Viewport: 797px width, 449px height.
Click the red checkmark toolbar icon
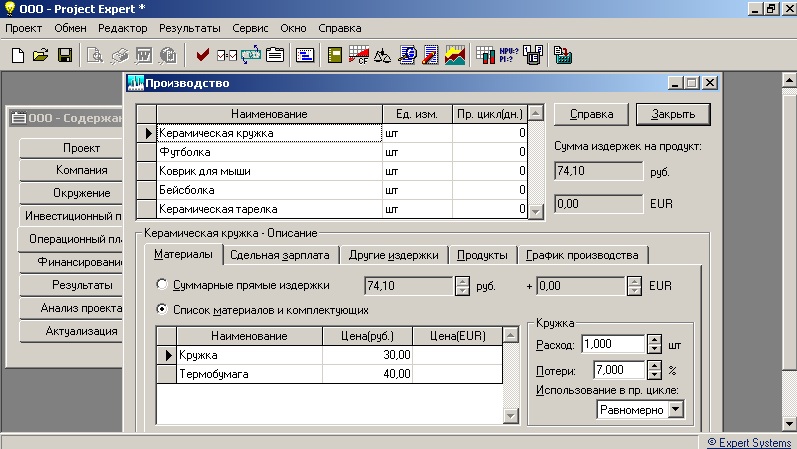tap(203, 55)
